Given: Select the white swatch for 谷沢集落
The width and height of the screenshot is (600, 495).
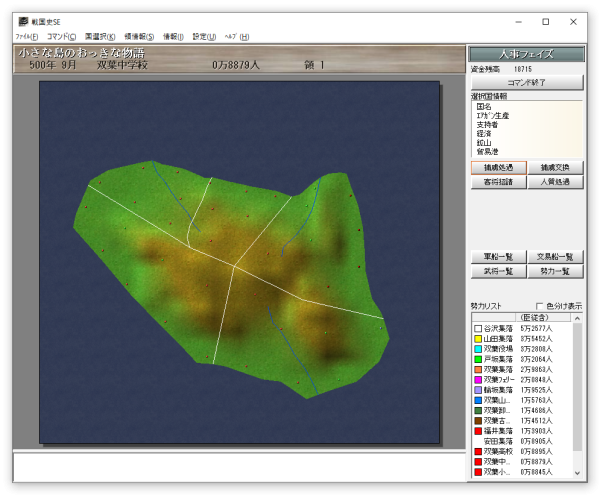Looking at the screenshot, I should click(476, 329).
